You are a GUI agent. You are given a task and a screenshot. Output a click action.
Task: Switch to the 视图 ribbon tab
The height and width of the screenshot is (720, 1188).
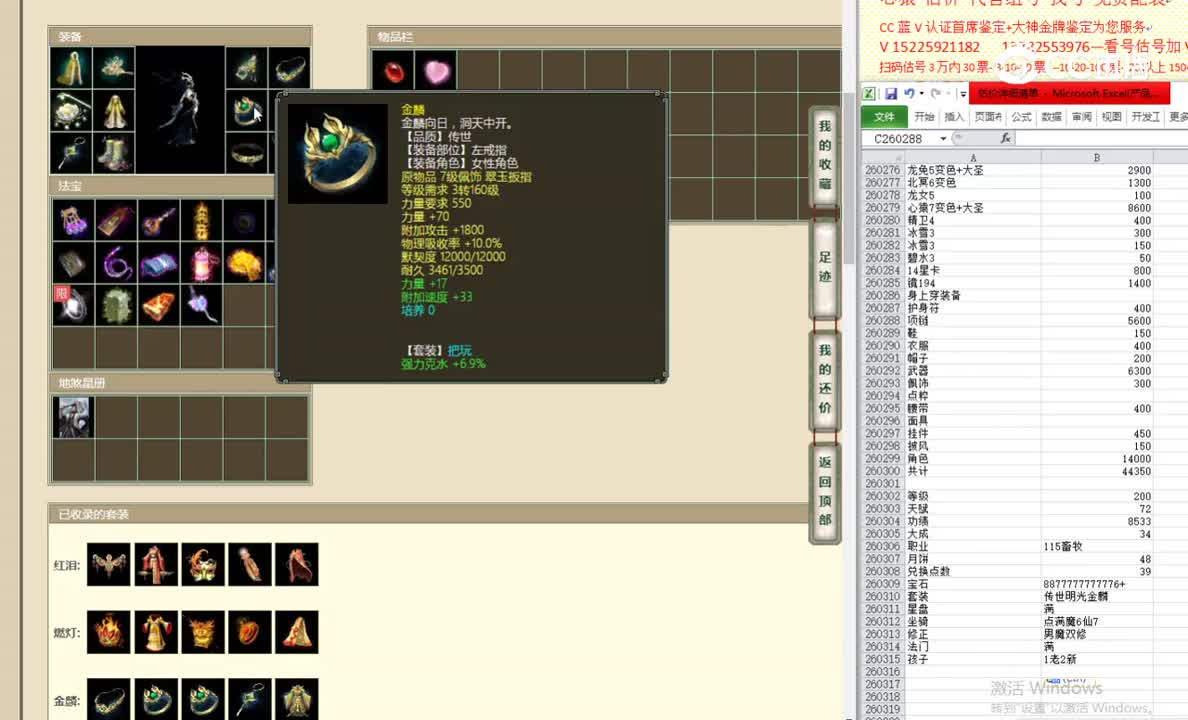[1111, 117]
